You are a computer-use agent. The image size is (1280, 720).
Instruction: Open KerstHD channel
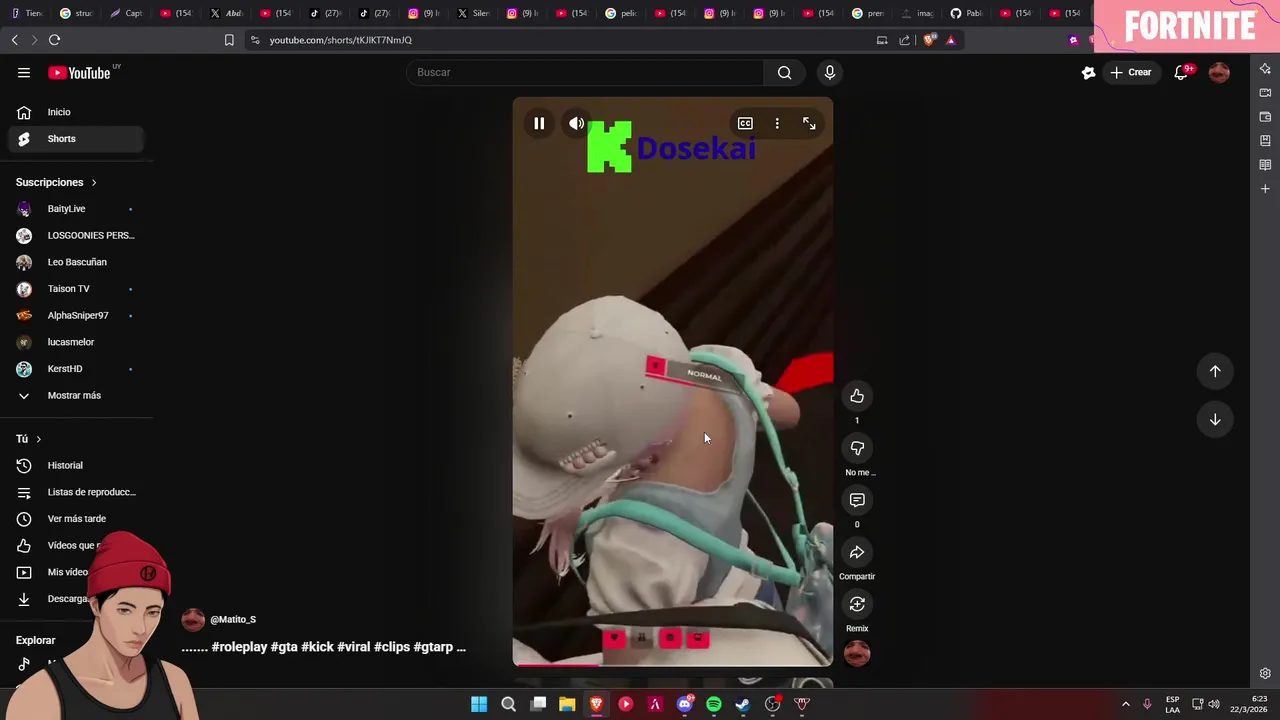pyautogui.click(x=76, y=369)
